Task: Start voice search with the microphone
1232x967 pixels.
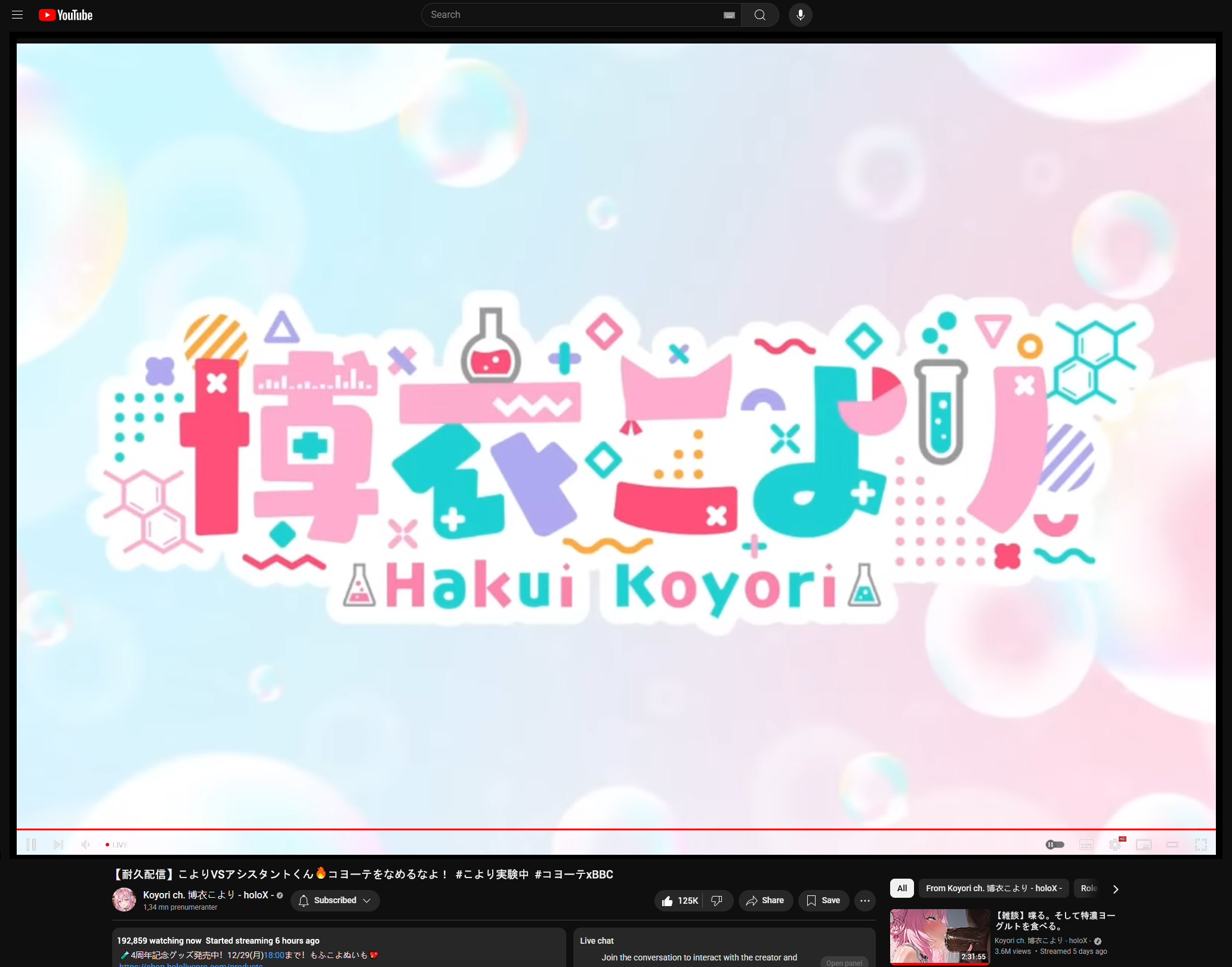Action: click(x=801, y=15)
